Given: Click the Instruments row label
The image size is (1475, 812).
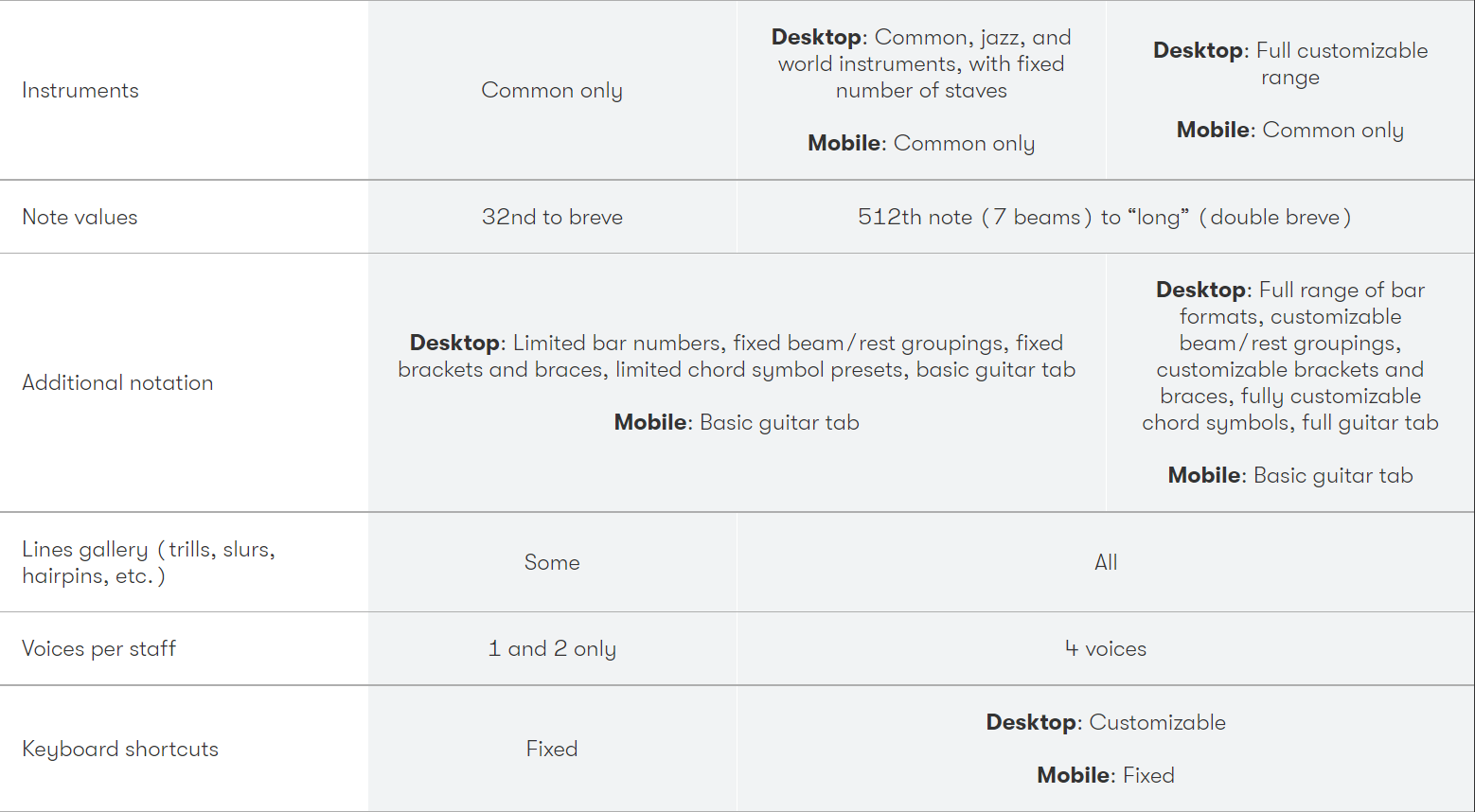Looking at the screenshot, I should (x=80, y=91).
